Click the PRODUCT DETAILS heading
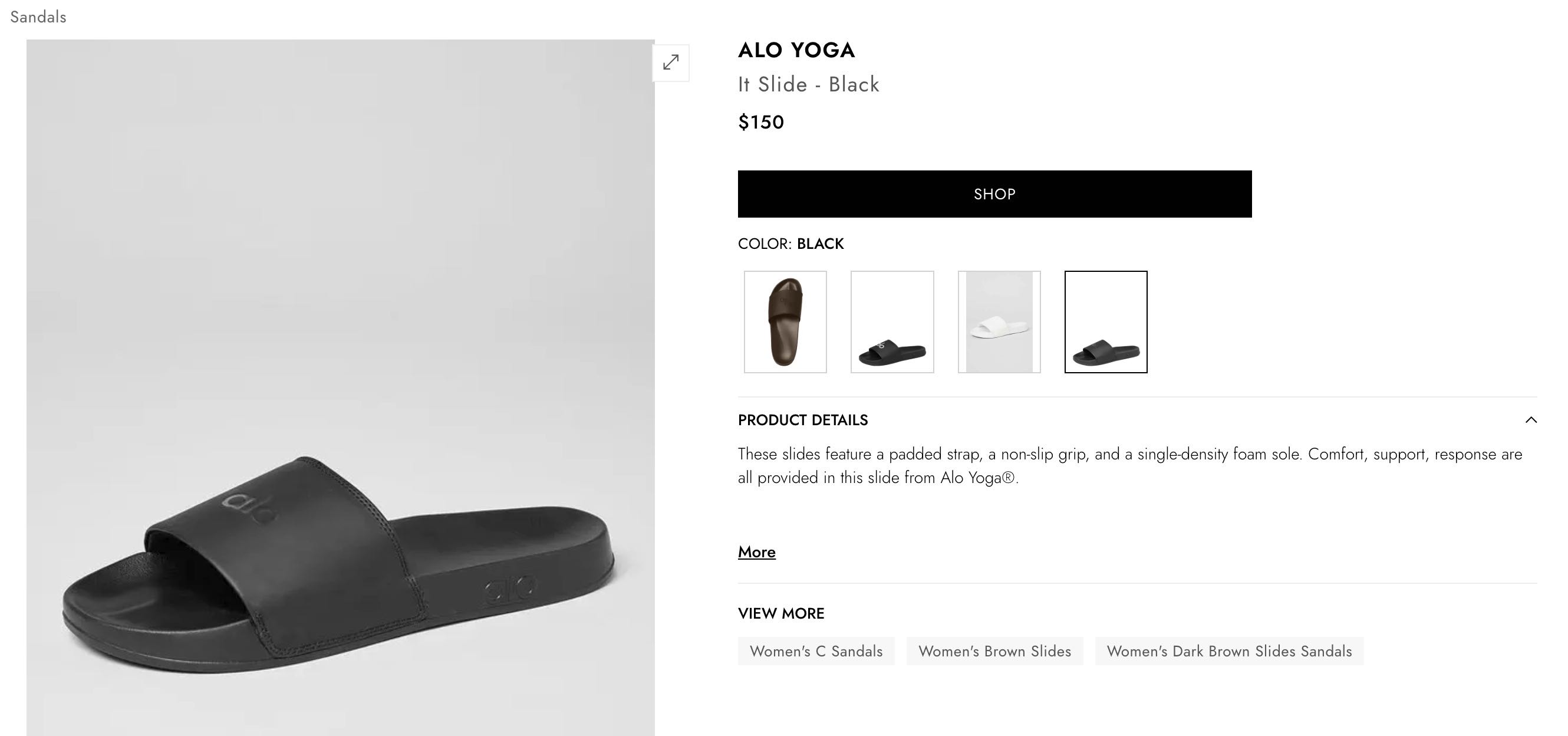Screen dimensions: 1568x736 tap(802, 420)
